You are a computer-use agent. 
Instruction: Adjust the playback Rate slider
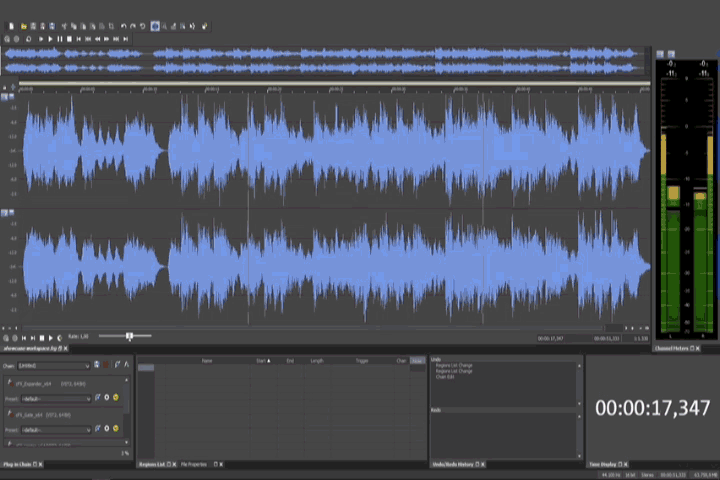[x=129, y=337]
